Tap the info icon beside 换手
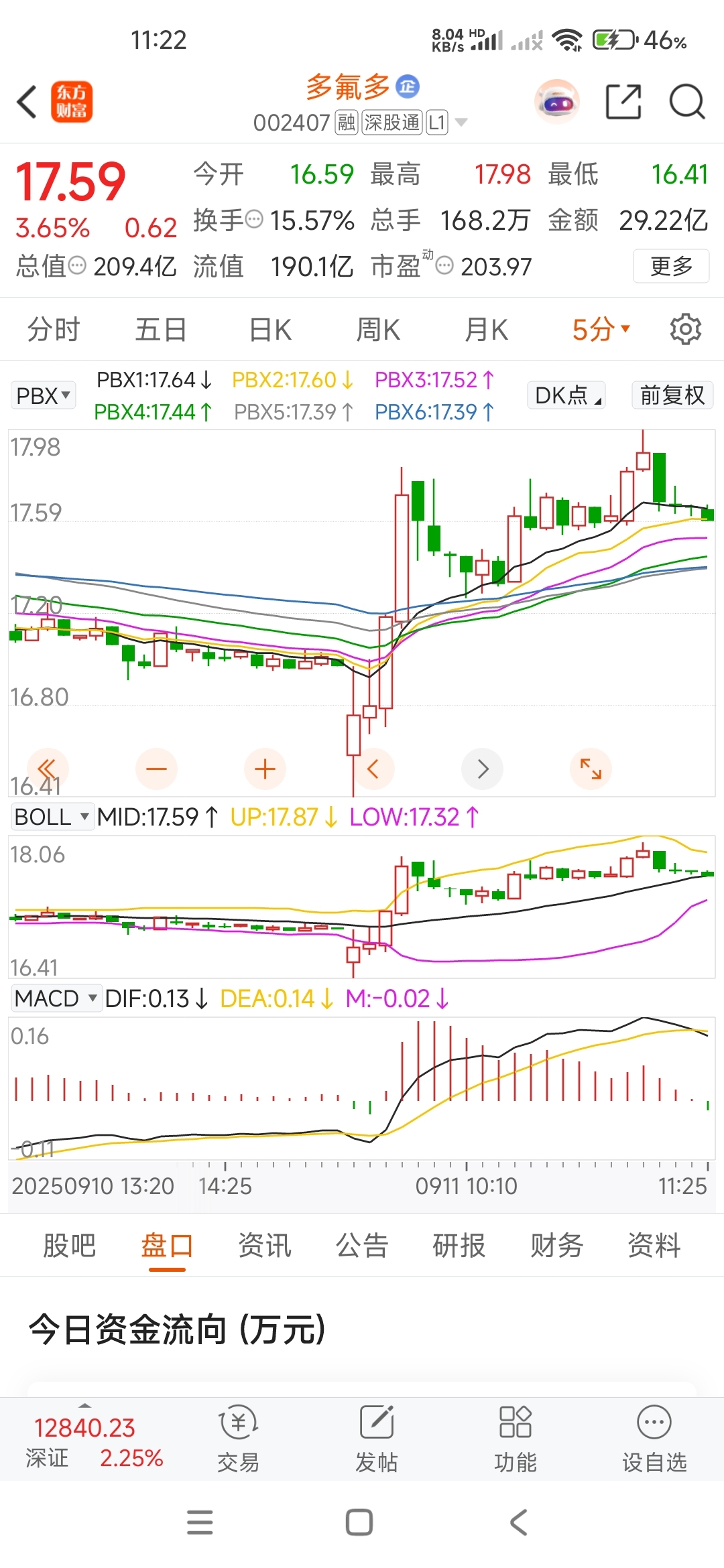 pyautogui.click(x=254, y=219)
